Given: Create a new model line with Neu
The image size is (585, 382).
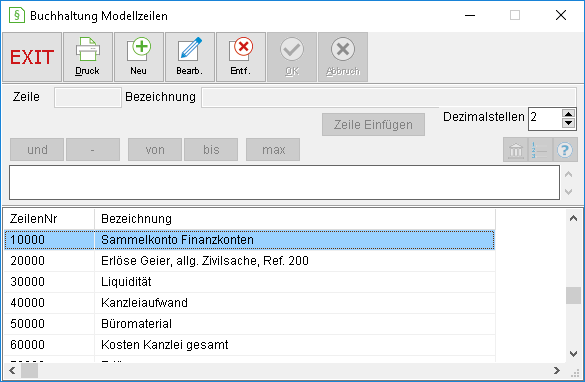Looking at the screenshot, I should 139,57.
